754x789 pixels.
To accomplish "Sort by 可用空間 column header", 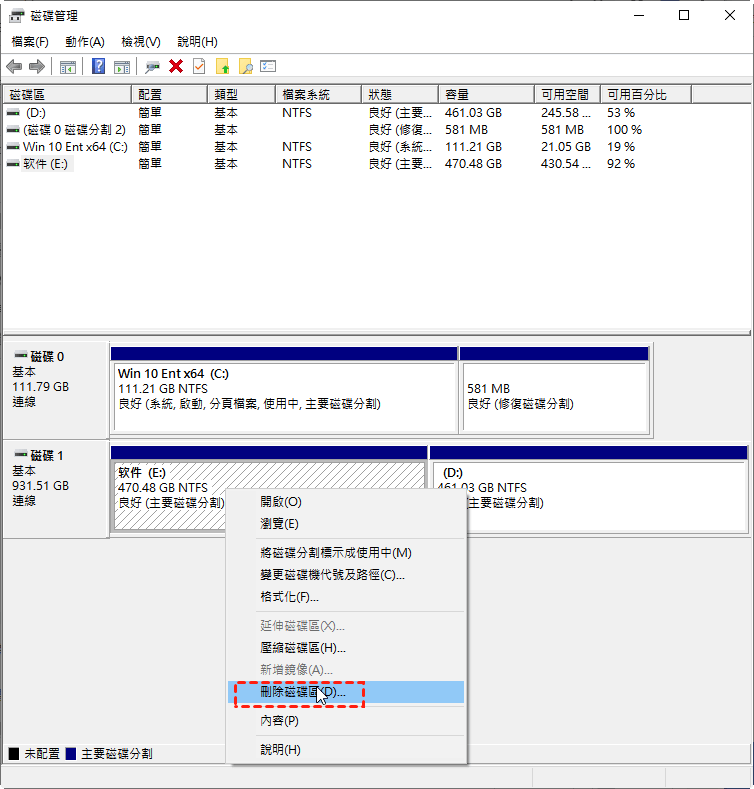I will pyautogui.click(x=568, y=95).
